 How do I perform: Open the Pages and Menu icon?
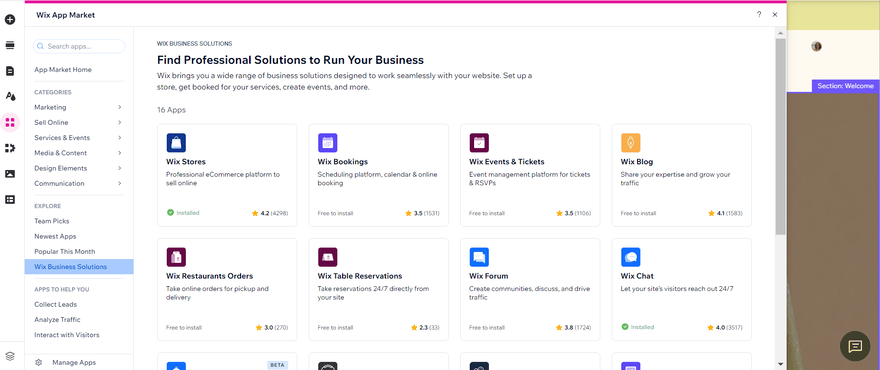[x=10, y=71]
